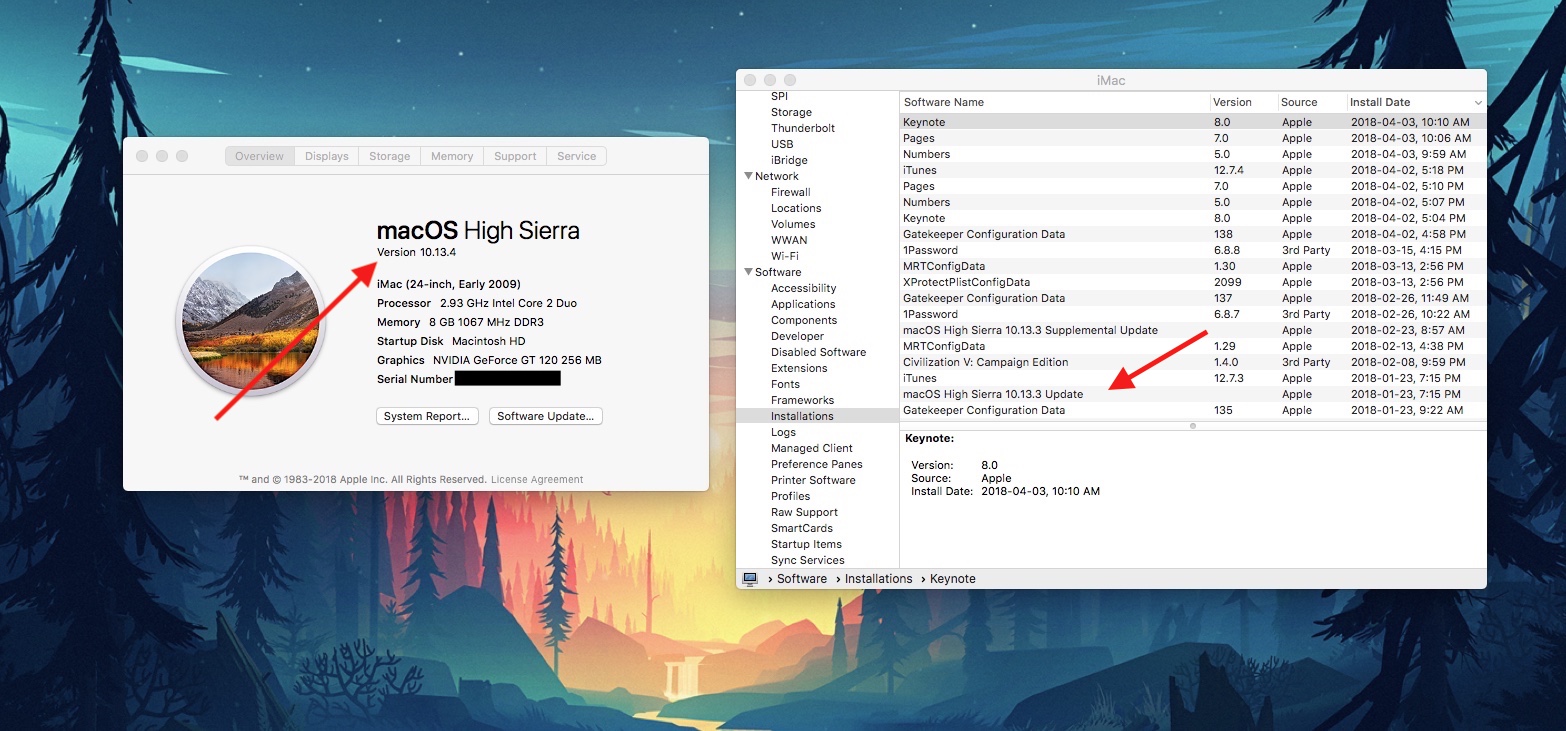Select Preference Panes in the sidebar

(817, 464)
